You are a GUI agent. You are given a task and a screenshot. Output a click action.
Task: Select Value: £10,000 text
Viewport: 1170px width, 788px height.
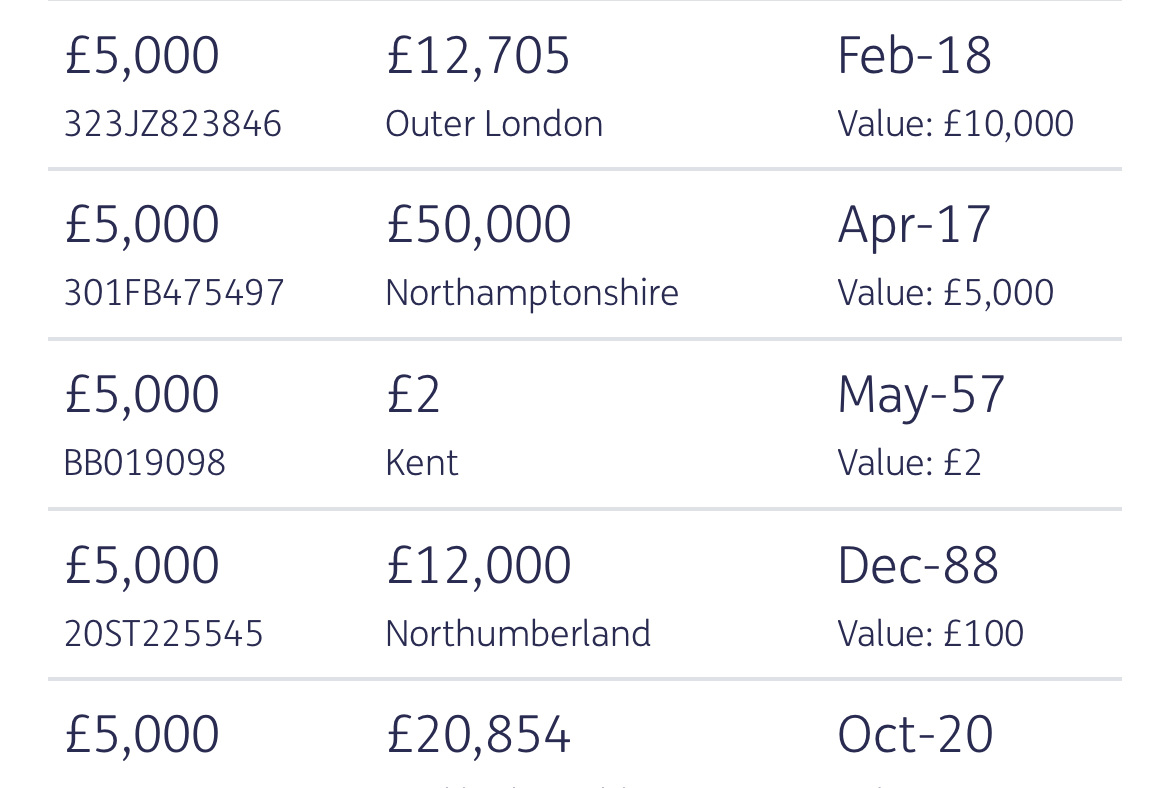(955, 124)
